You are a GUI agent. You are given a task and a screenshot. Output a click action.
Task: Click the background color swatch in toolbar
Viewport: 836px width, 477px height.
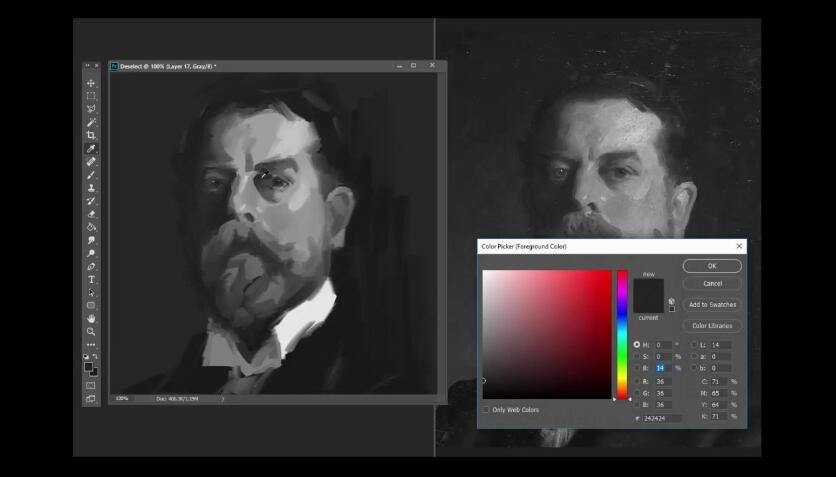94,373
